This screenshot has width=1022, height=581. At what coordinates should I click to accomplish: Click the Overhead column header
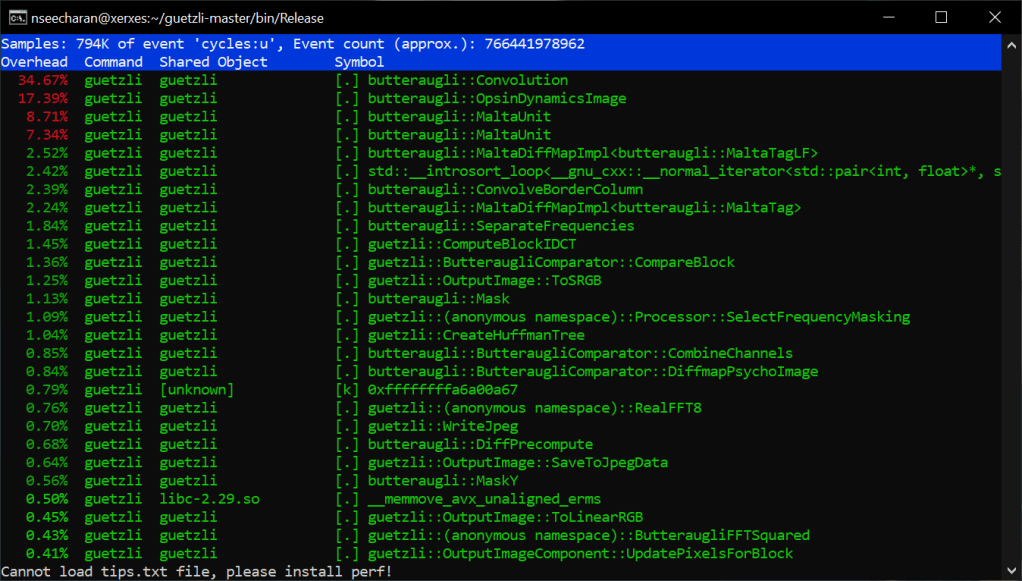point(34,62)
